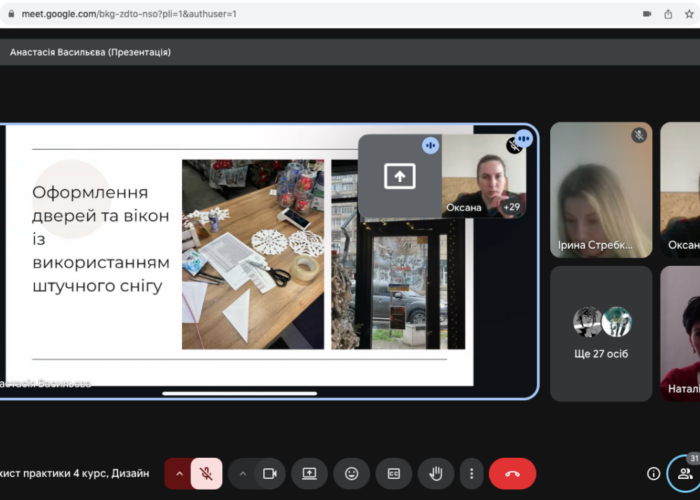Bookmark this page with the star icon
700x500 pixels.
(x=691, y=14)
